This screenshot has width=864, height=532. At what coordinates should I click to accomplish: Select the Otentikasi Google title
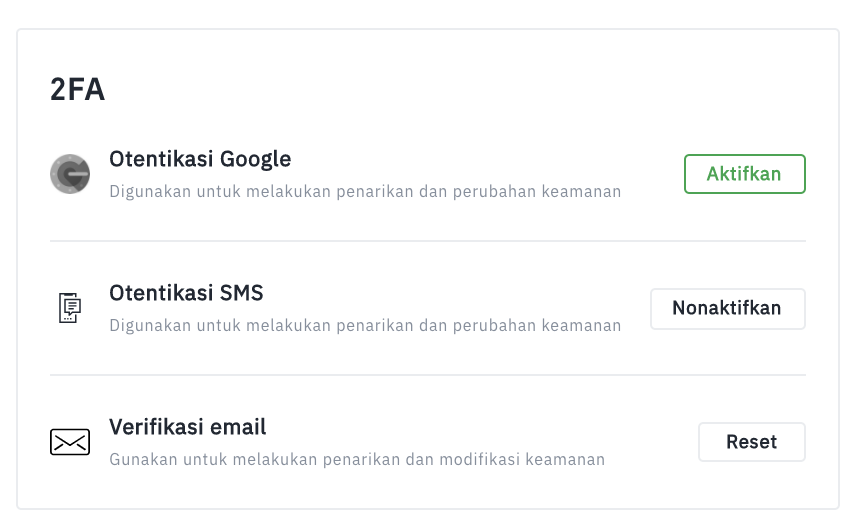pos(200,159)
